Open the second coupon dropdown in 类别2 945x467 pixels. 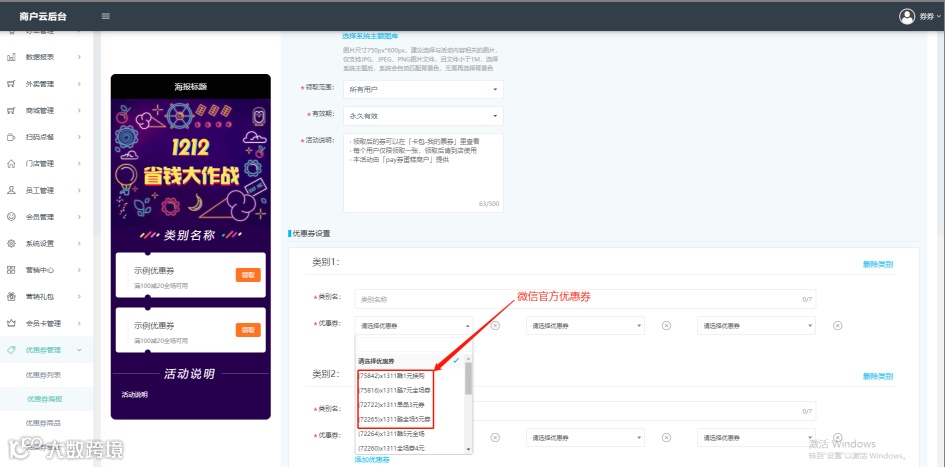tap(585, 437)
